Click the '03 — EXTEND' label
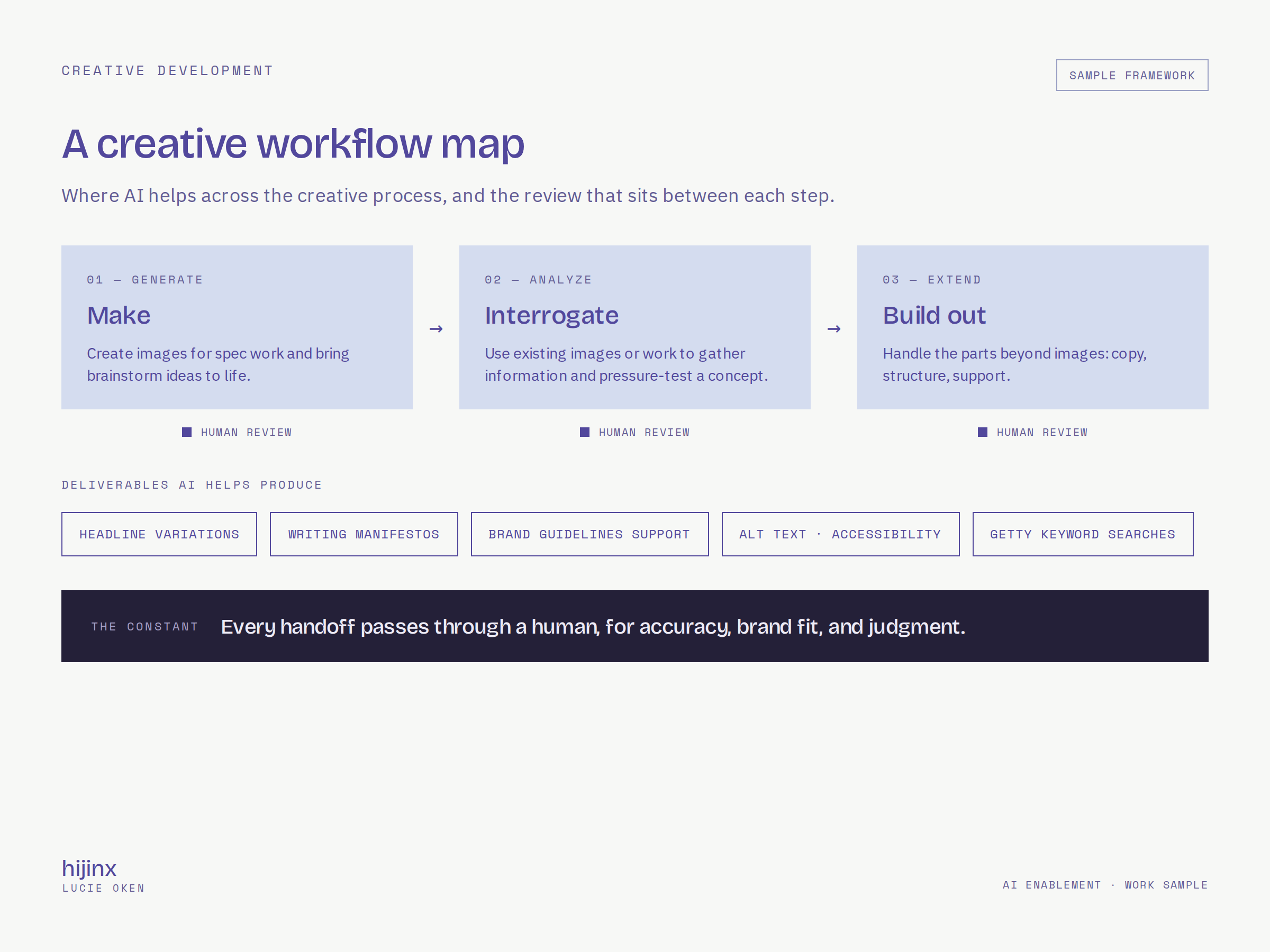 click(x=932, y=279)
